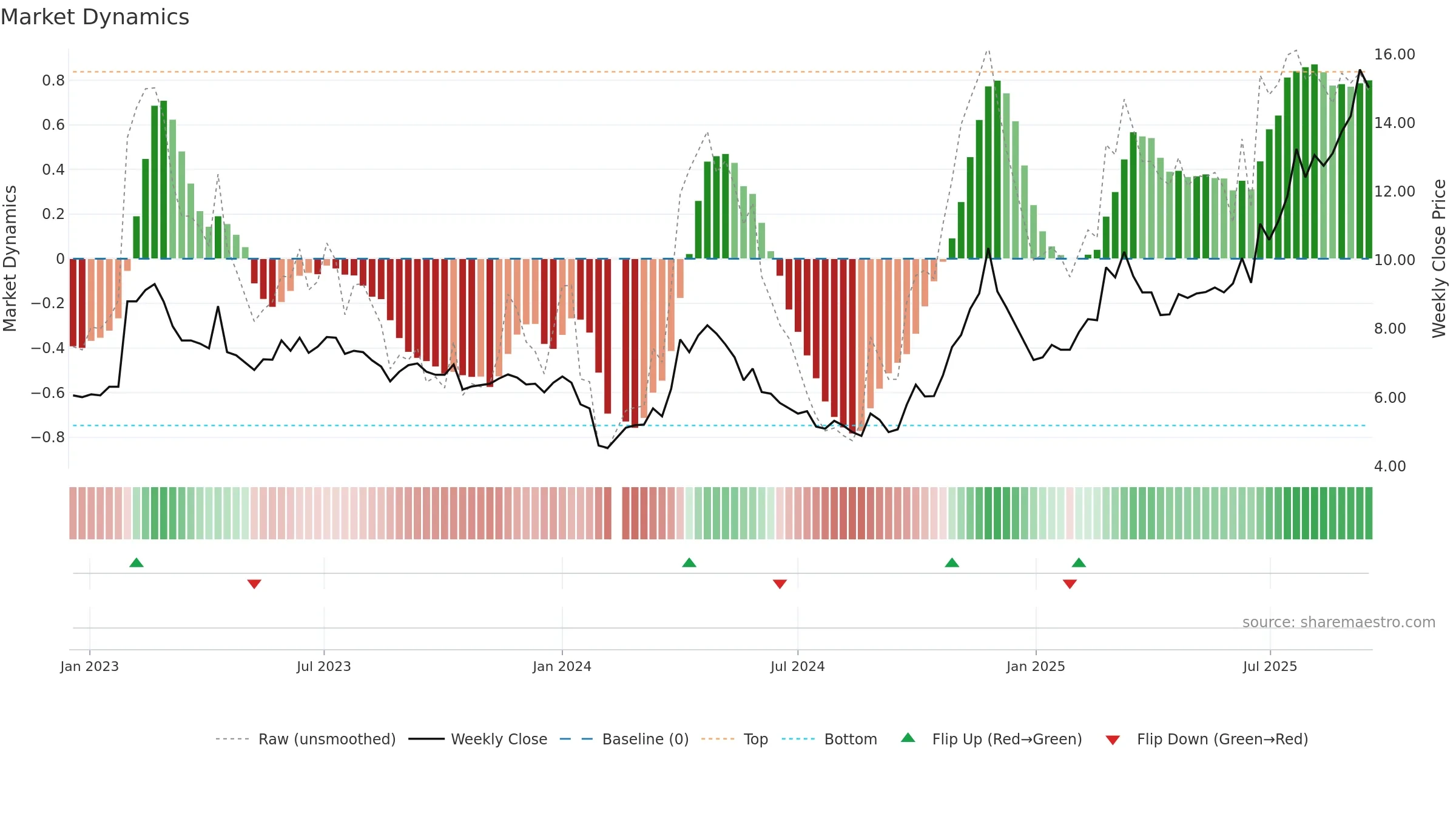Screen dimensions: 1456x819
Task: Click the Weekly Close Price axis title
Action: click(1439, 258)
